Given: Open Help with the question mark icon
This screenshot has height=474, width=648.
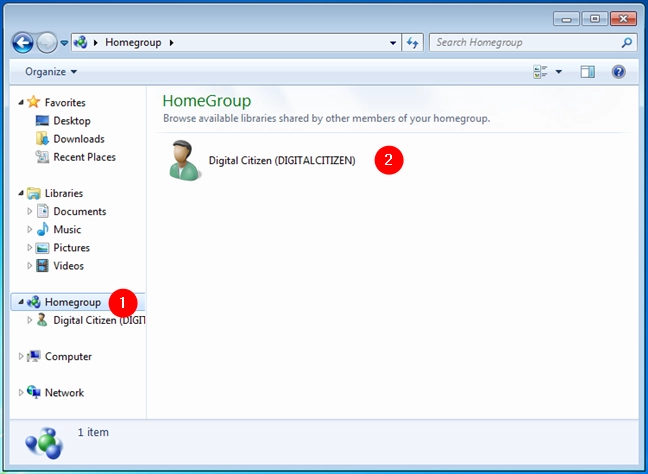Looking at the screenshot, I should (x=619, y=72).
